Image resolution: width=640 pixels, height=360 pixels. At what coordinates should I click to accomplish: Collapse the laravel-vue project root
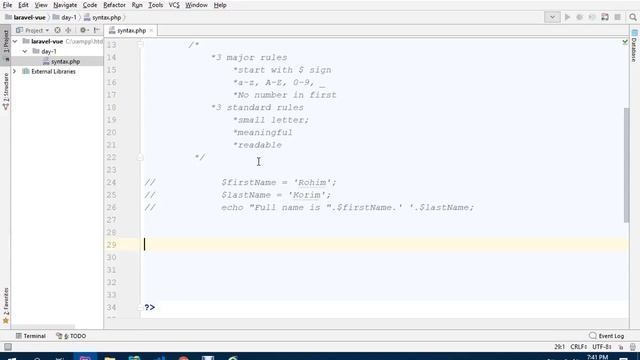[x=15, y=41]
